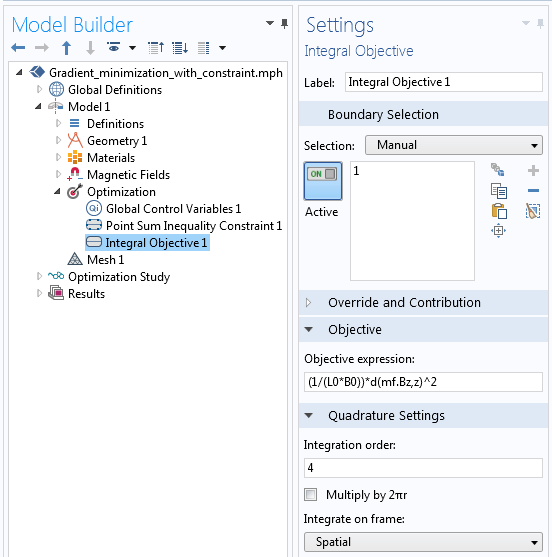Toggle the Active selection ON switch
The image size is (552, 557).
(323, 181)
